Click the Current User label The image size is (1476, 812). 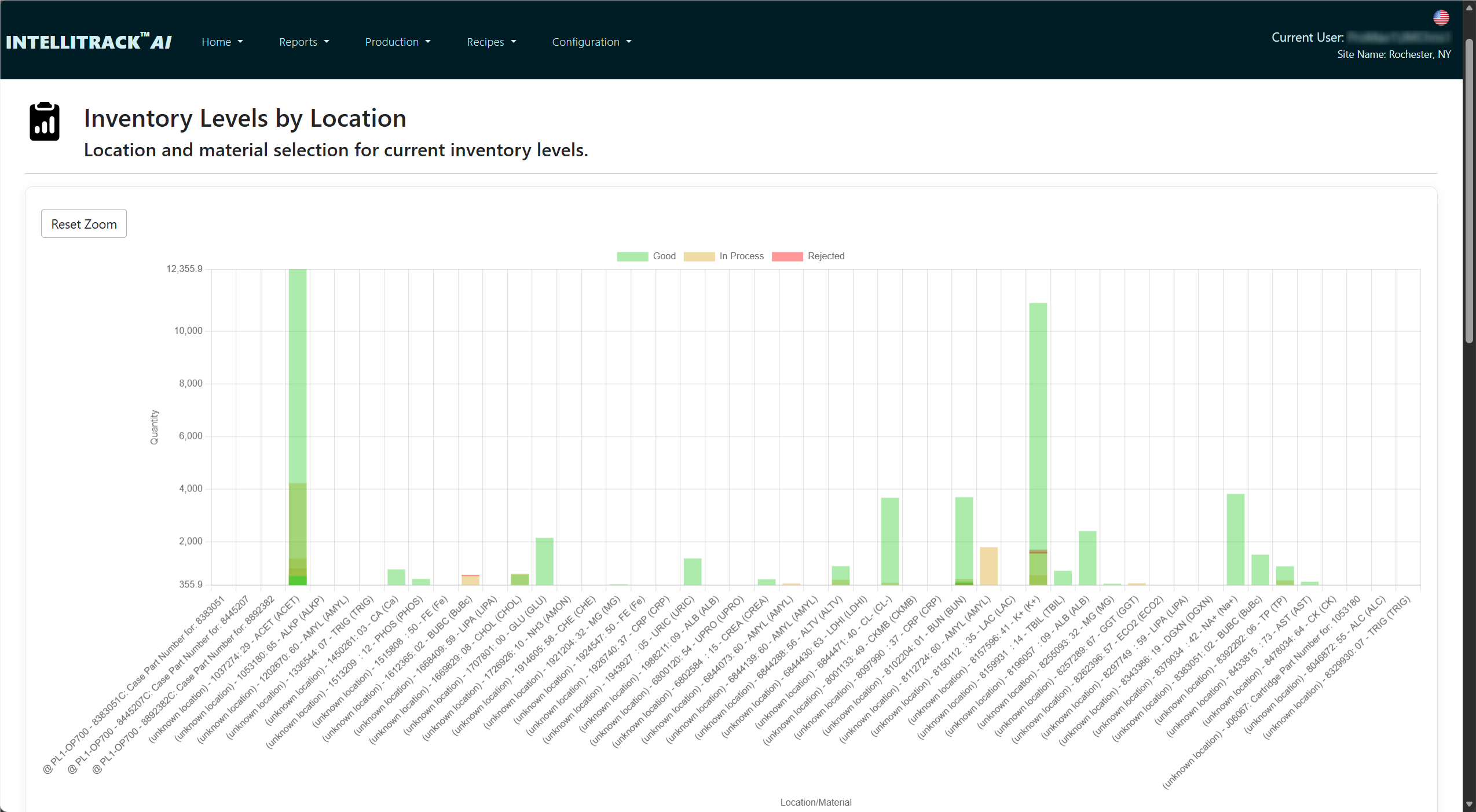pos(1307,37)
